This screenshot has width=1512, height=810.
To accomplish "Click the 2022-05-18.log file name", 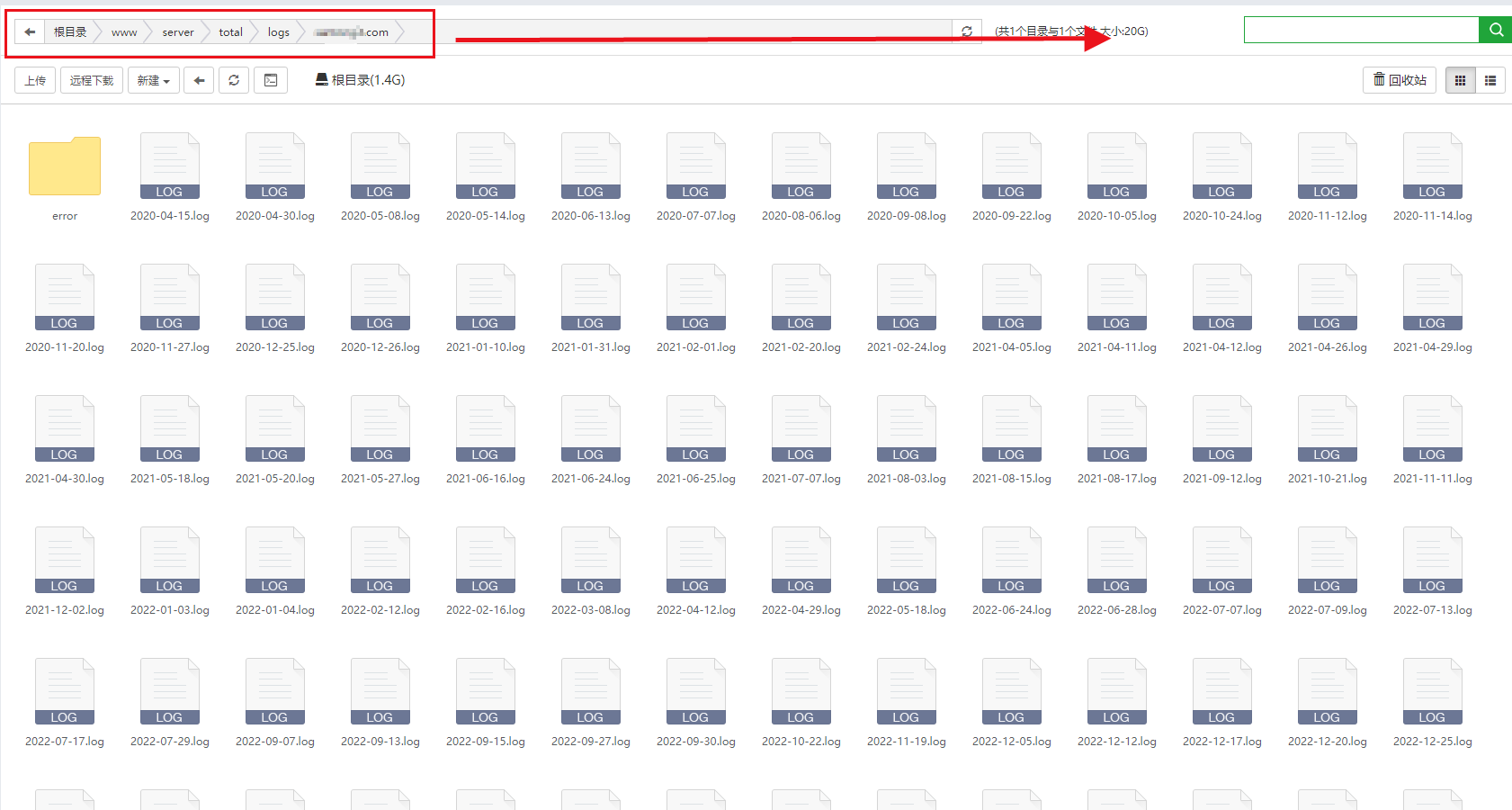I will point(907,610).
